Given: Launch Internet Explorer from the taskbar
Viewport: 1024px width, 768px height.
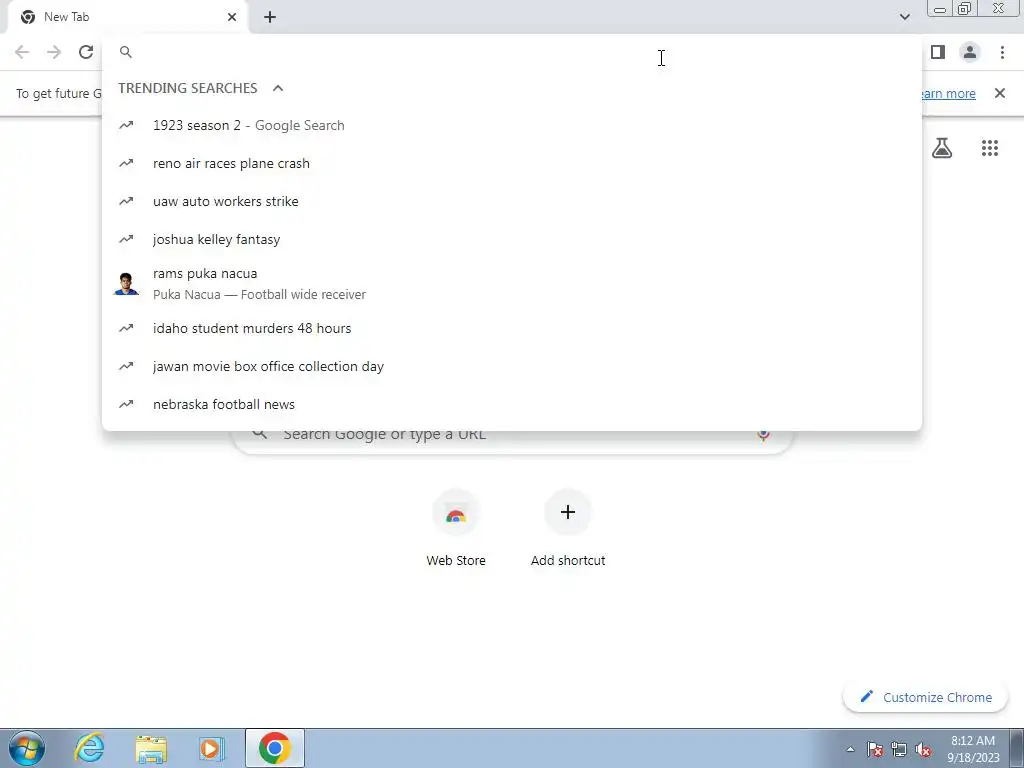Looking at the screenshot, I should tap(89, 748).
